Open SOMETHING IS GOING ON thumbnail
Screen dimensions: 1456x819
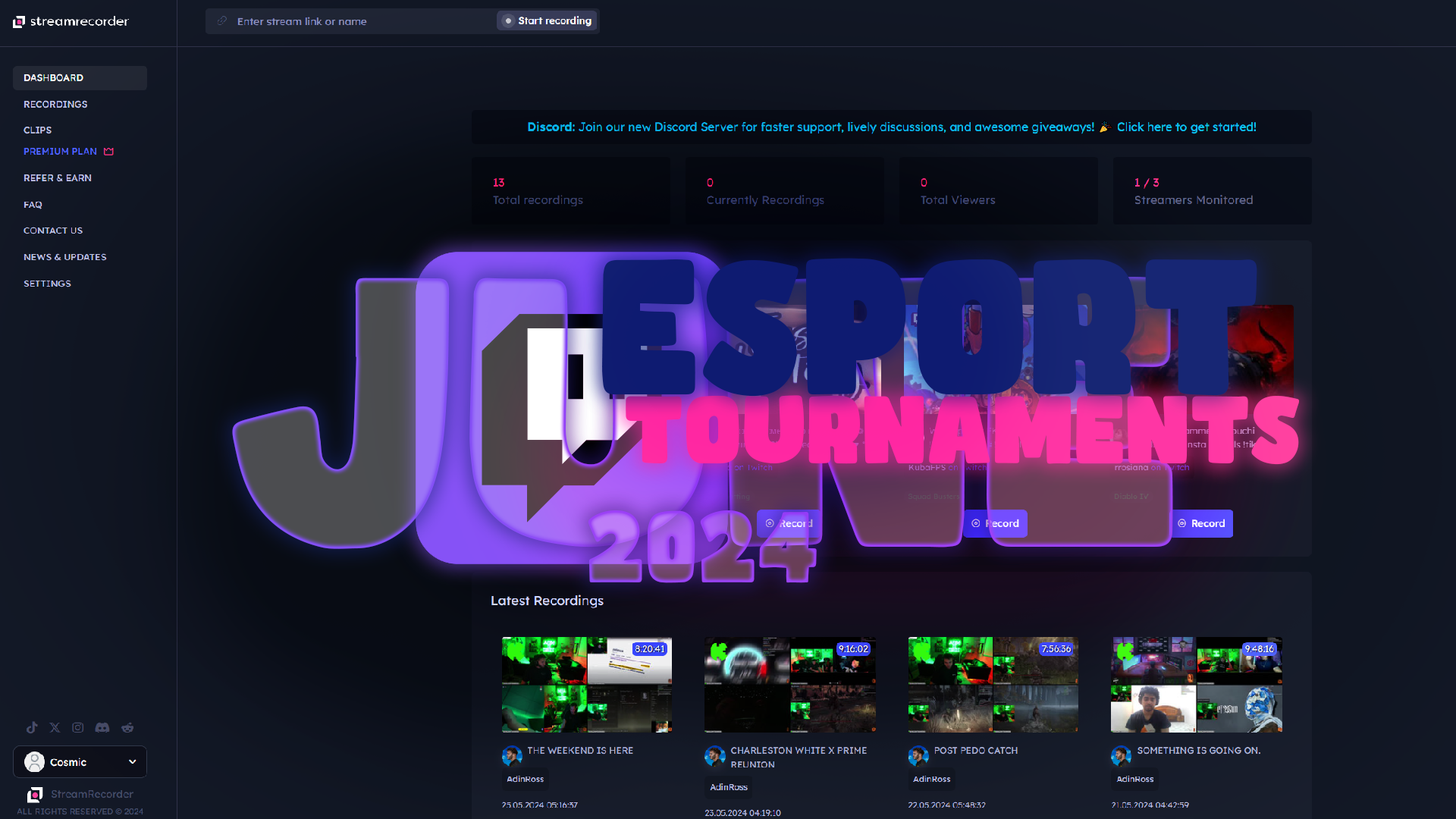point(1197,685)
